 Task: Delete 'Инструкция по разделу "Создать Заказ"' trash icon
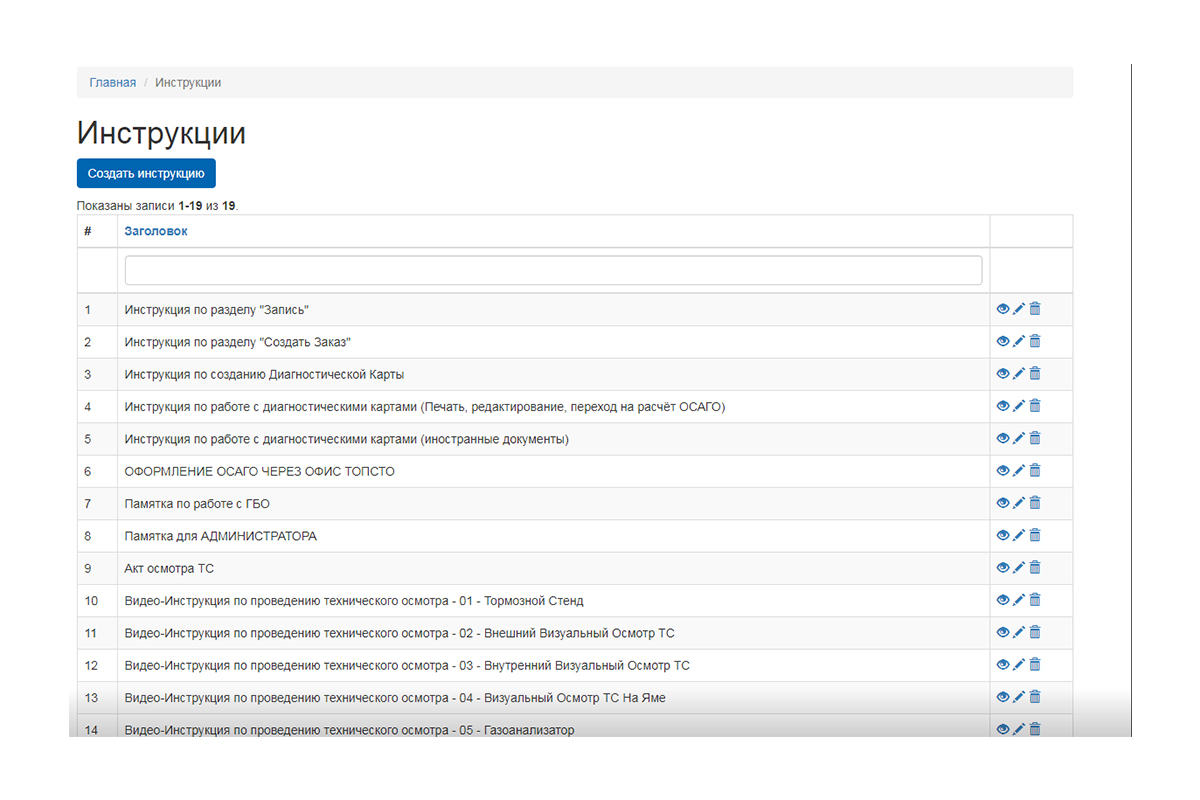1035,341
